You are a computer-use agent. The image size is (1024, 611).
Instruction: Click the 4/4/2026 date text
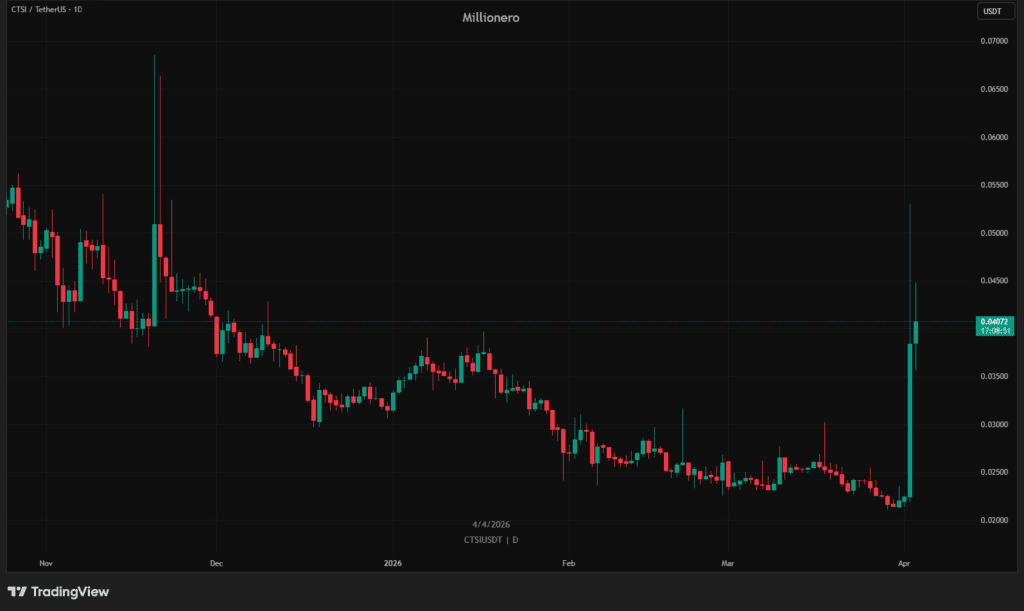point(490,524)
